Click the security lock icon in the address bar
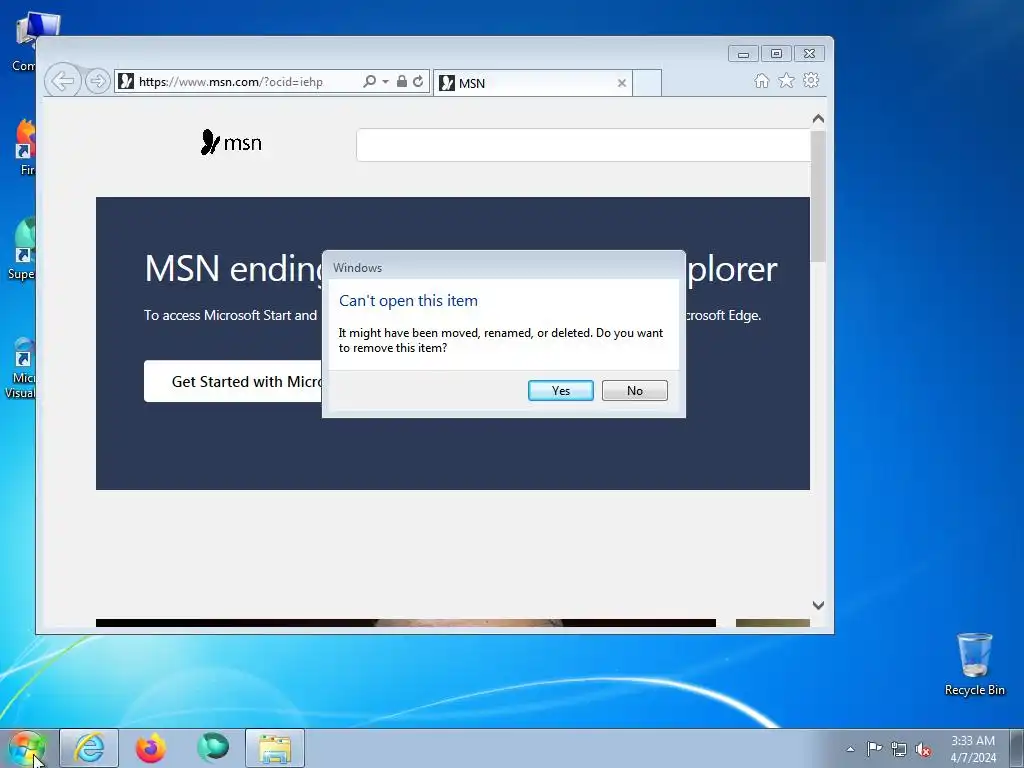 [402, 81]
